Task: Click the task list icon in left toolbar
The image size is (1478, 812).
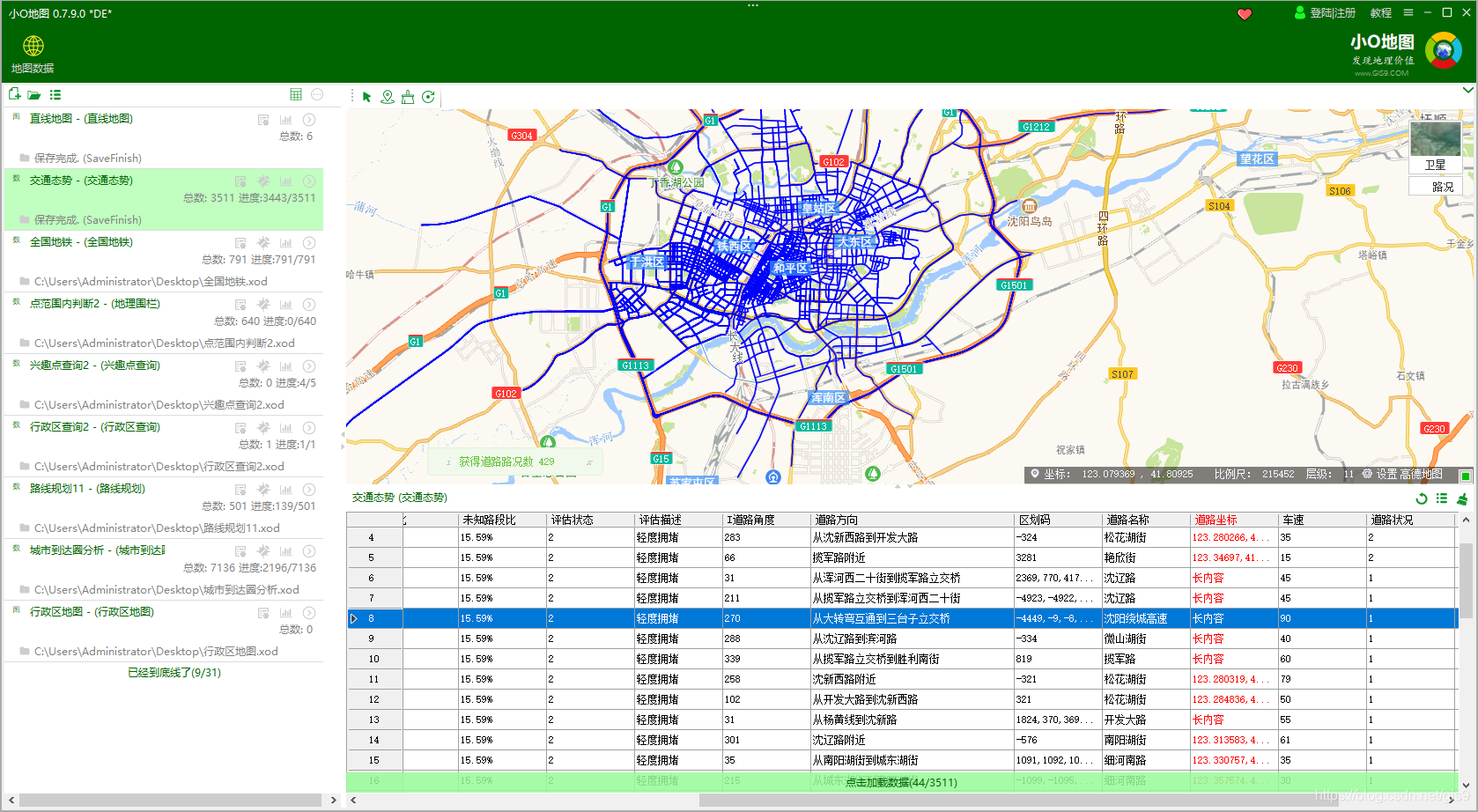Action: (x=55, y=94)
